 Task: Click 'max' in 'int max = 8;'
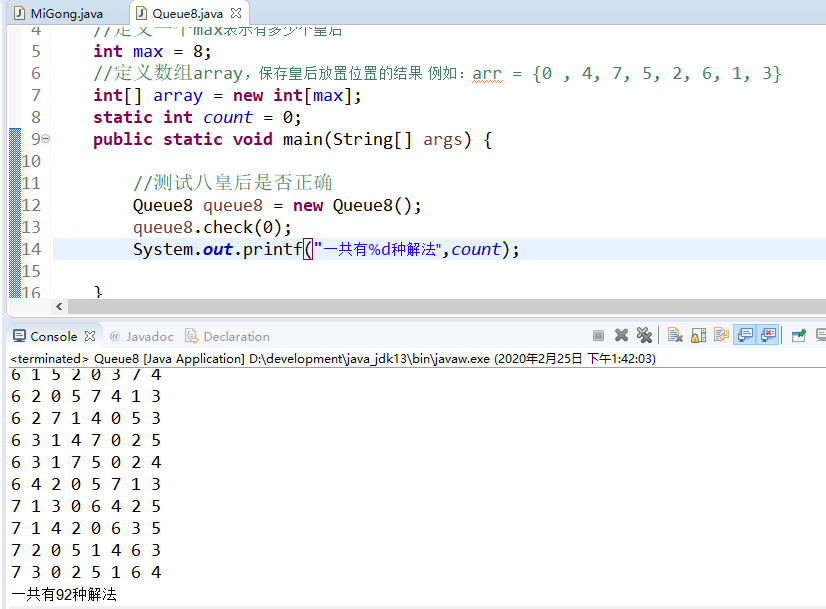pyautogui.click(x=148, y=52)
